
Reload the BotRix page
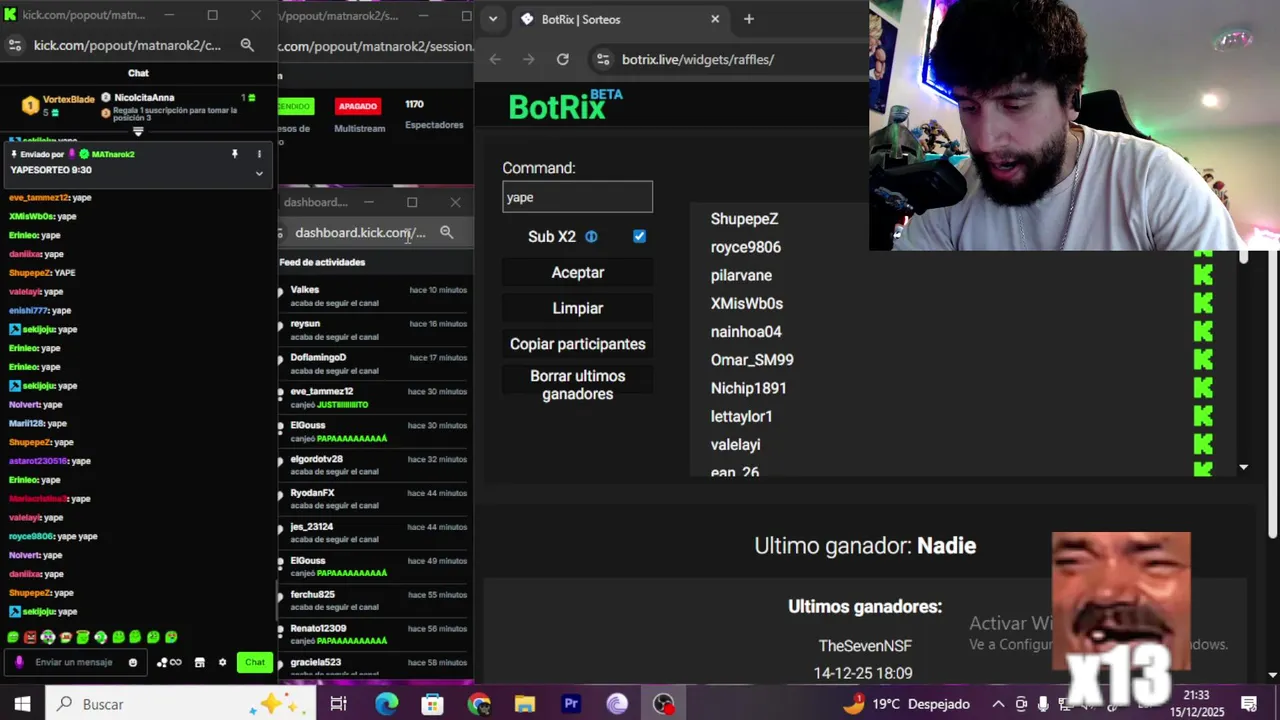(563, 59)
